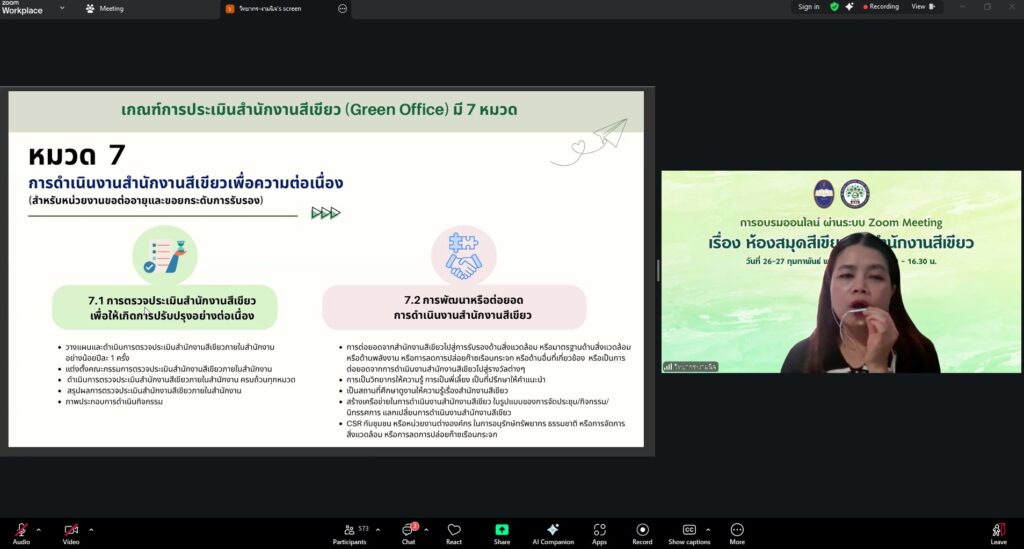
Task: Toggle Show captions (CC) button
Action: [x=689, y=530]
